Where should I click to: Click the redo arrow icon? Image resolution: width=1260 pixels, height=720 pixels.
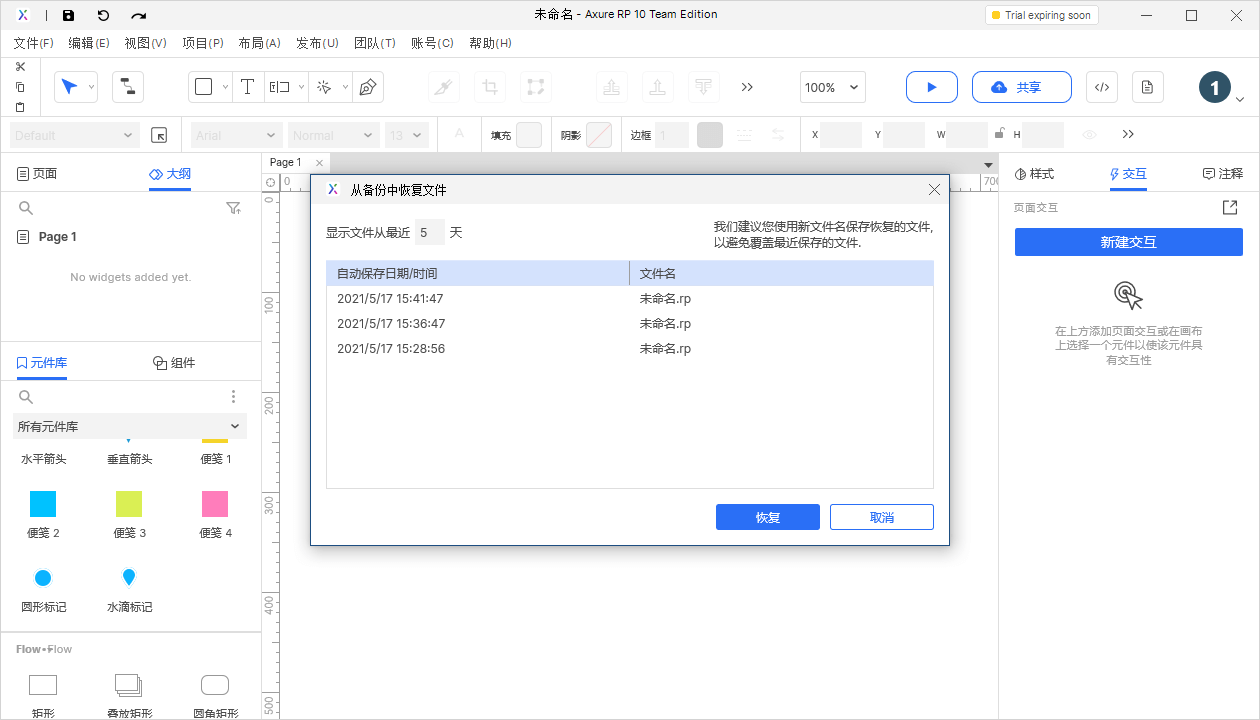pos(139,15)
